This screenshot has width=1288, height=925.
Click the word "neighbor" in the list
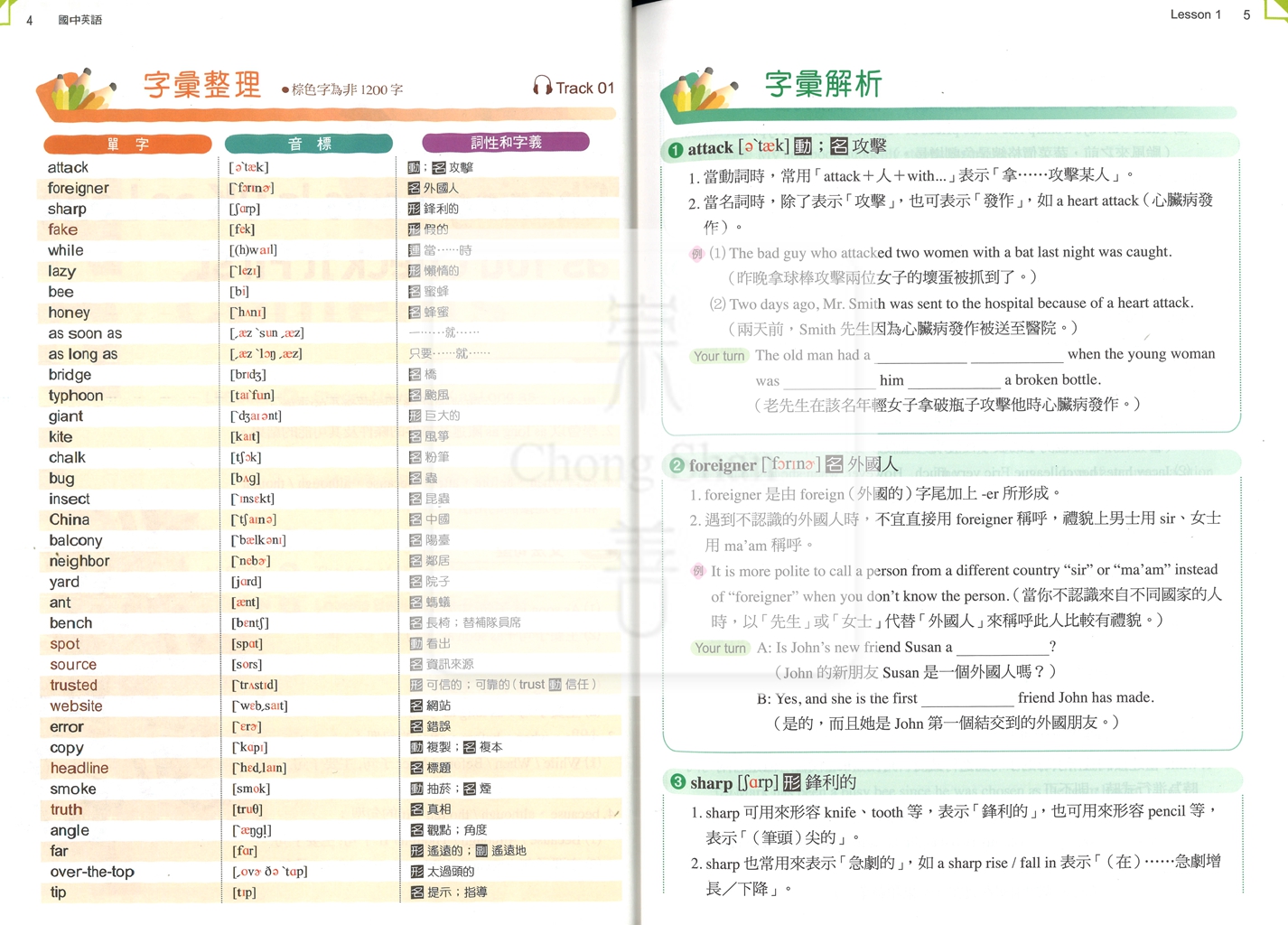pos(79,561)
